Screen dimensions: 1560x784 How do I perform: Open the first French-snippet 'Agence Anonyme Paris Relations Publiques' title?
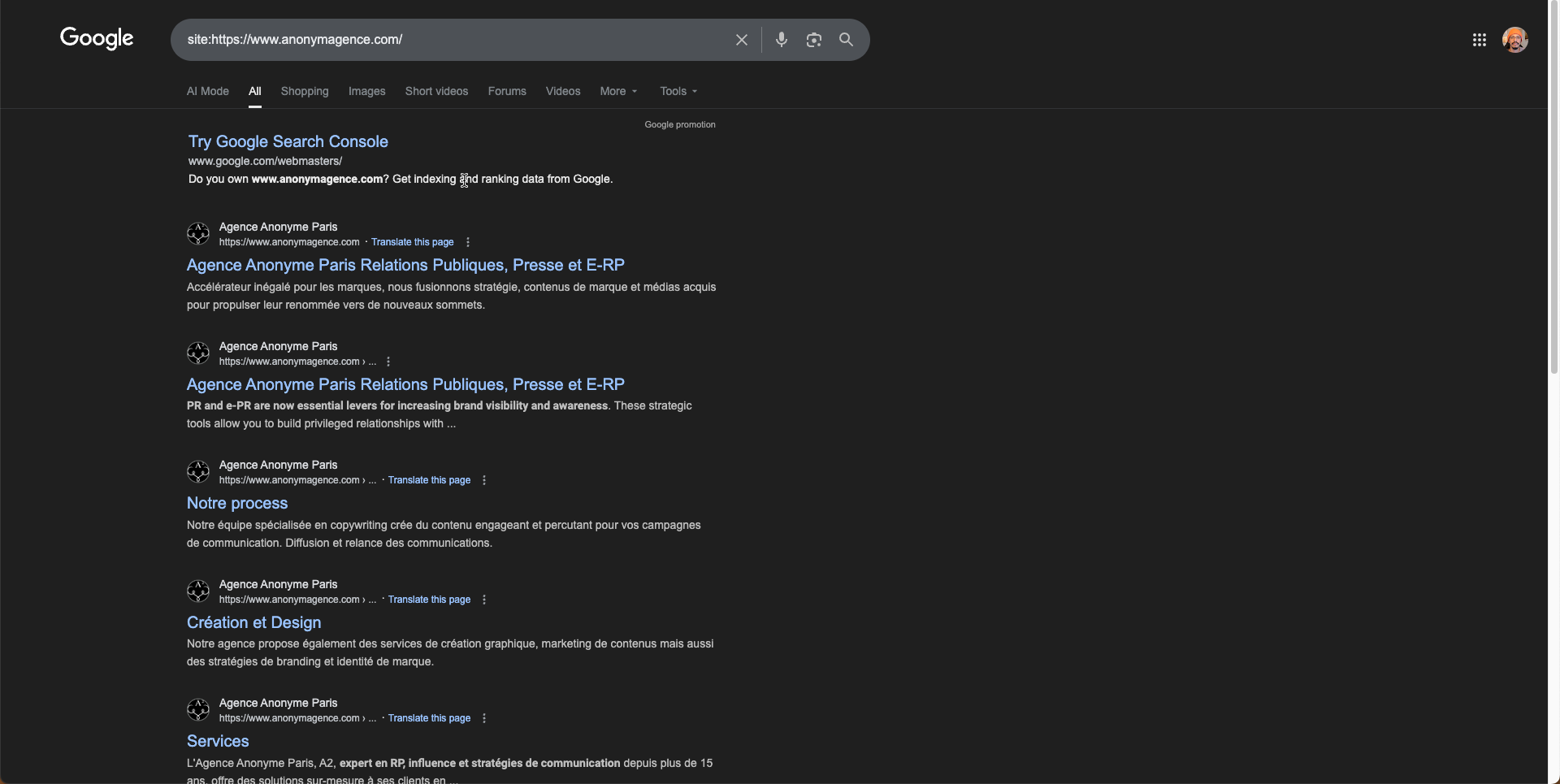[x=405, y=265]
